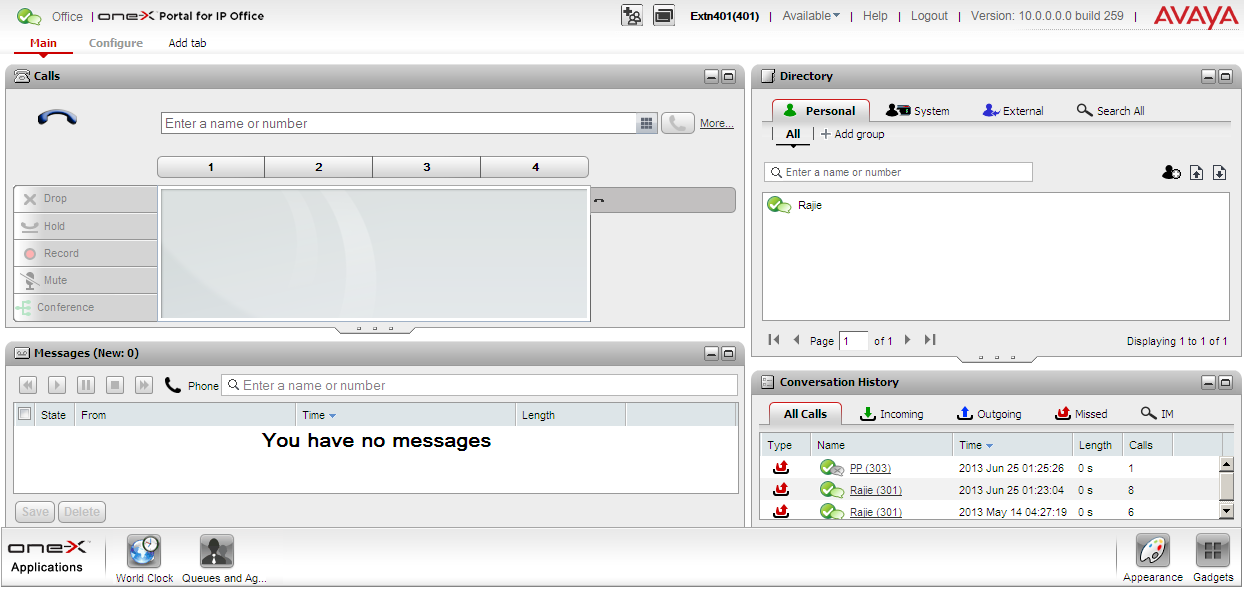Click the screen mode icon in header
Image resolution: width=1244 pixels, height=589 pixels.
tap(663, 16)
